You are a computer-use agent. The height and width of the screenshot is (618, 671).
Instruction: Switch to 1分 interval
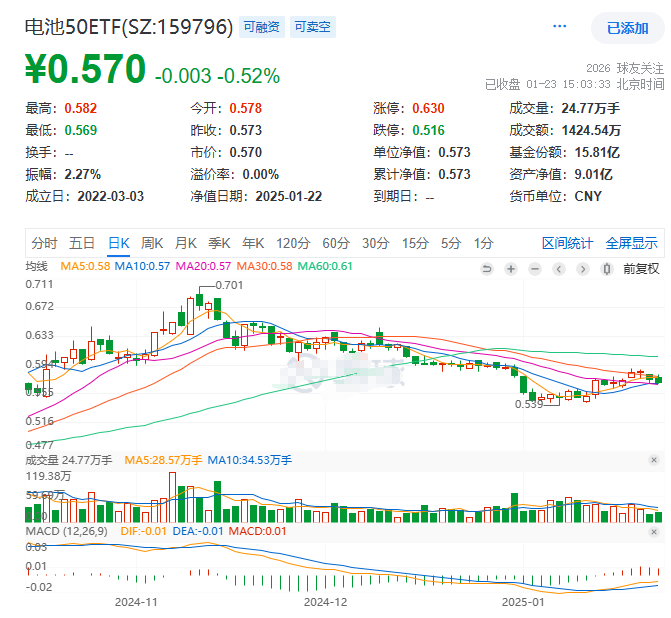tap(484, 243)
